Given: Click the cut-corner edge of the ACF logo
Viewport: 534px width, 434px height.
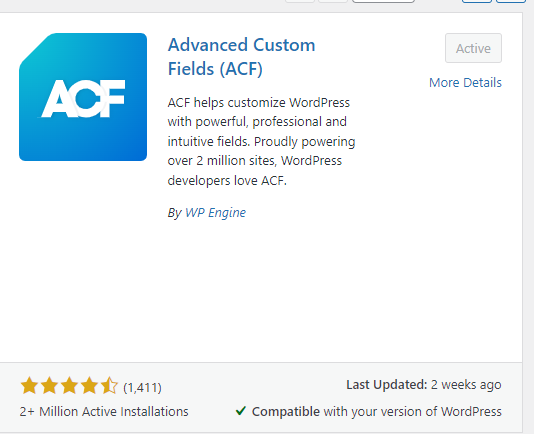Looking at the screenshot, I should (35, 49).
